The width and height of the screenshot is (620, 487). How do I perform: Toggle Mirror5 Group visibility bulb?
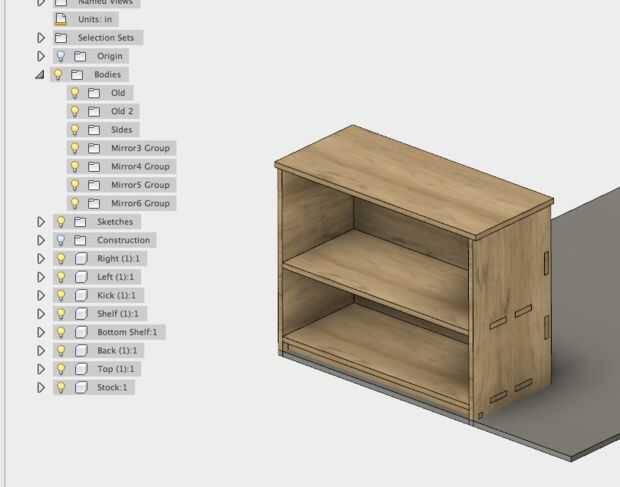tap(75, 185)
